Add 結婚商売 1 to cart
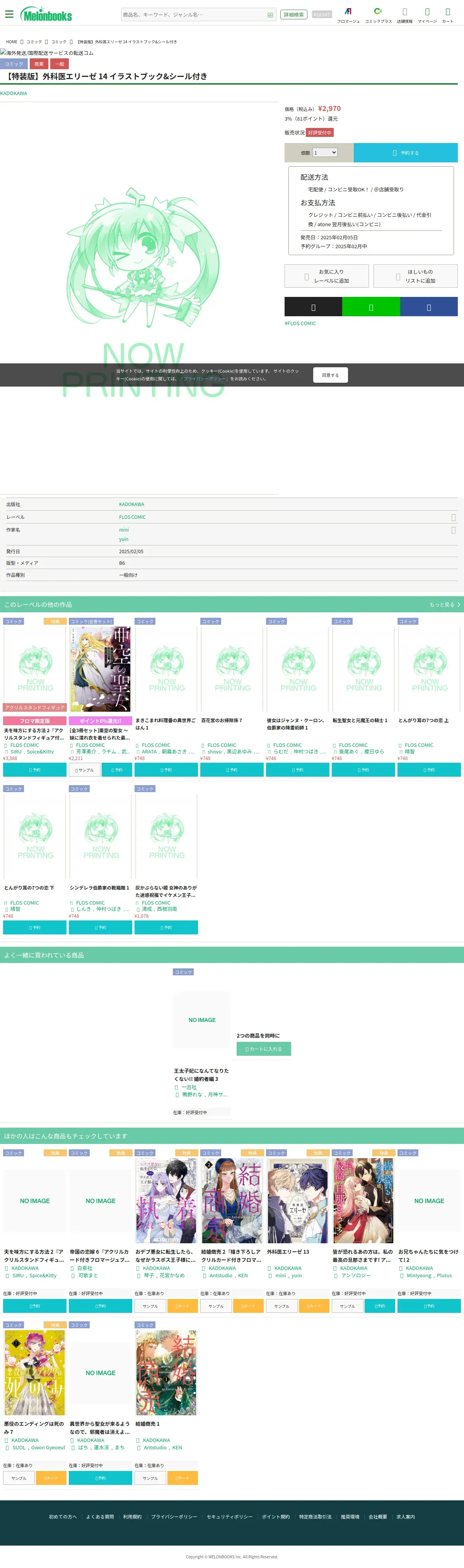The width and height of the screenshot is (464, 1568). [x=183, y=1478]
